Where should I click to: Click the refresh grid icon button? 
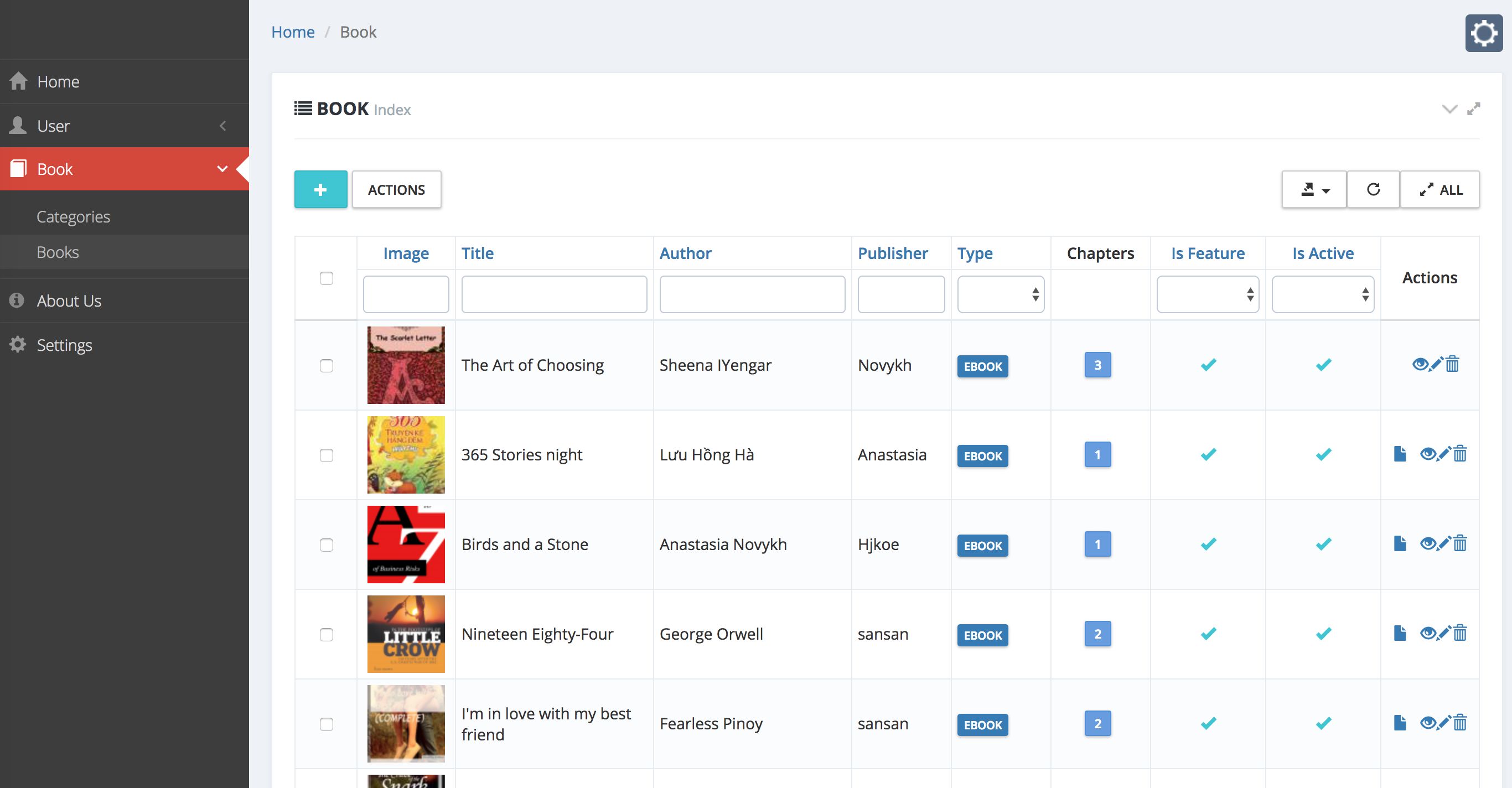click(1373, 189)
